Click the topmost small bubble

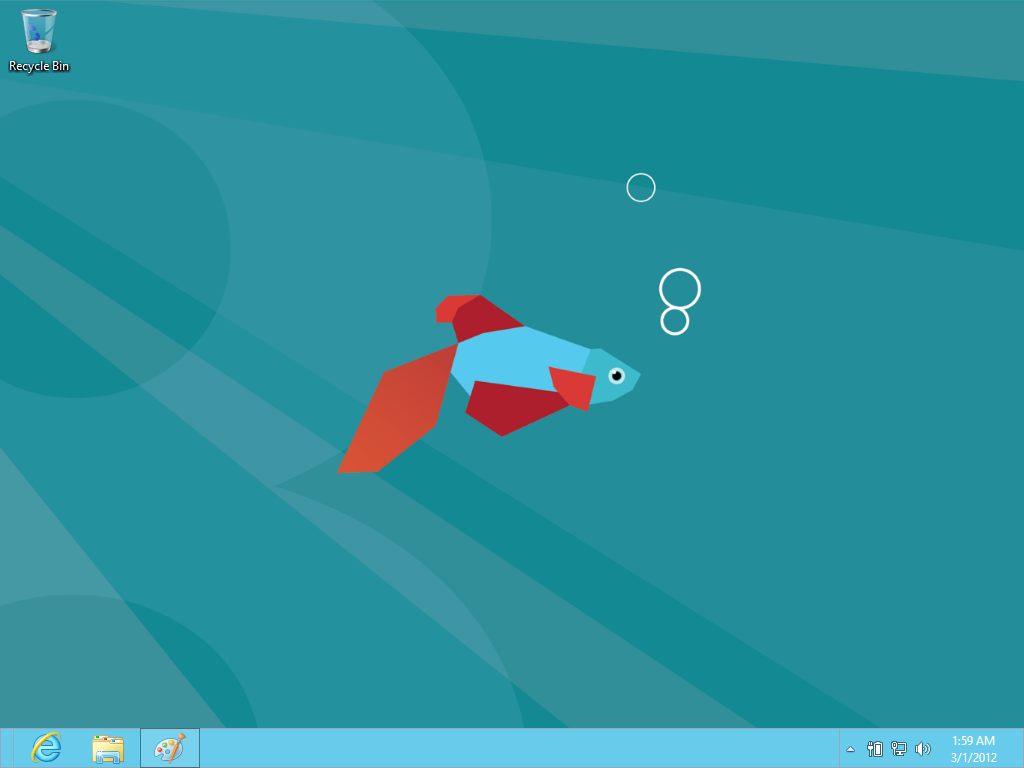pos(641,187)
